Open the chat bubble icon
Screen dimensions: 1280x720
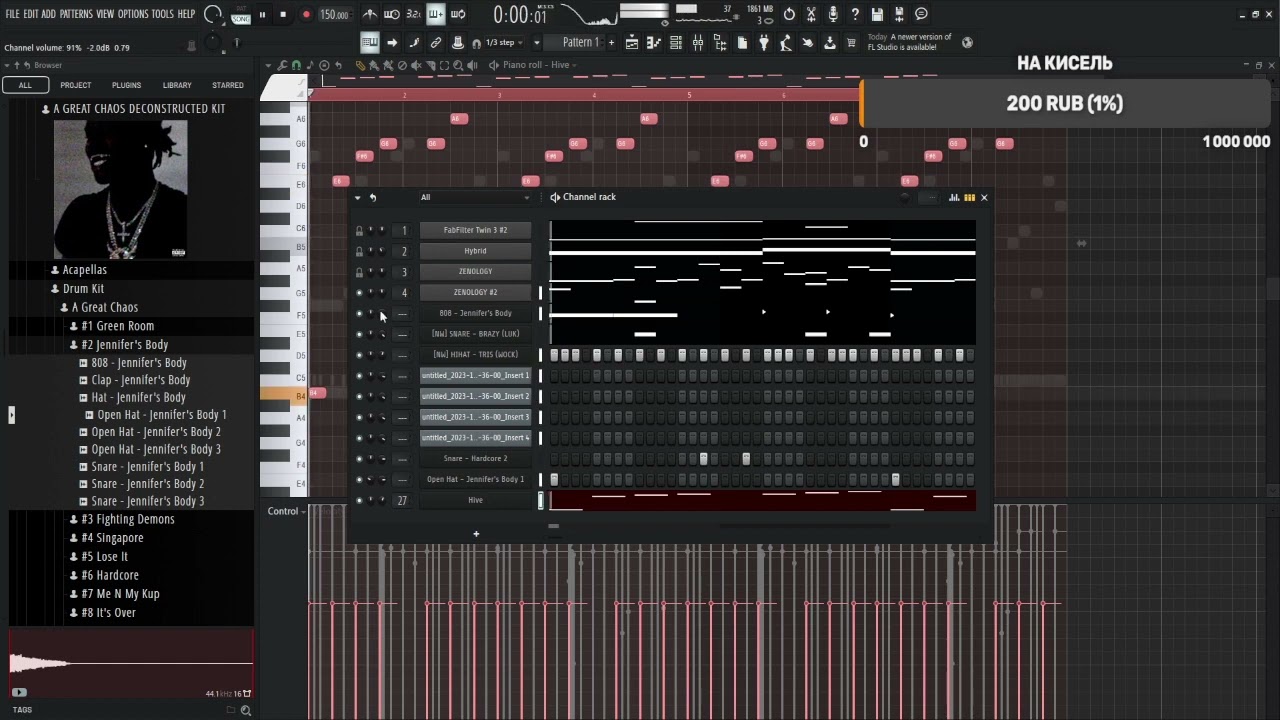tap(921, 14)
